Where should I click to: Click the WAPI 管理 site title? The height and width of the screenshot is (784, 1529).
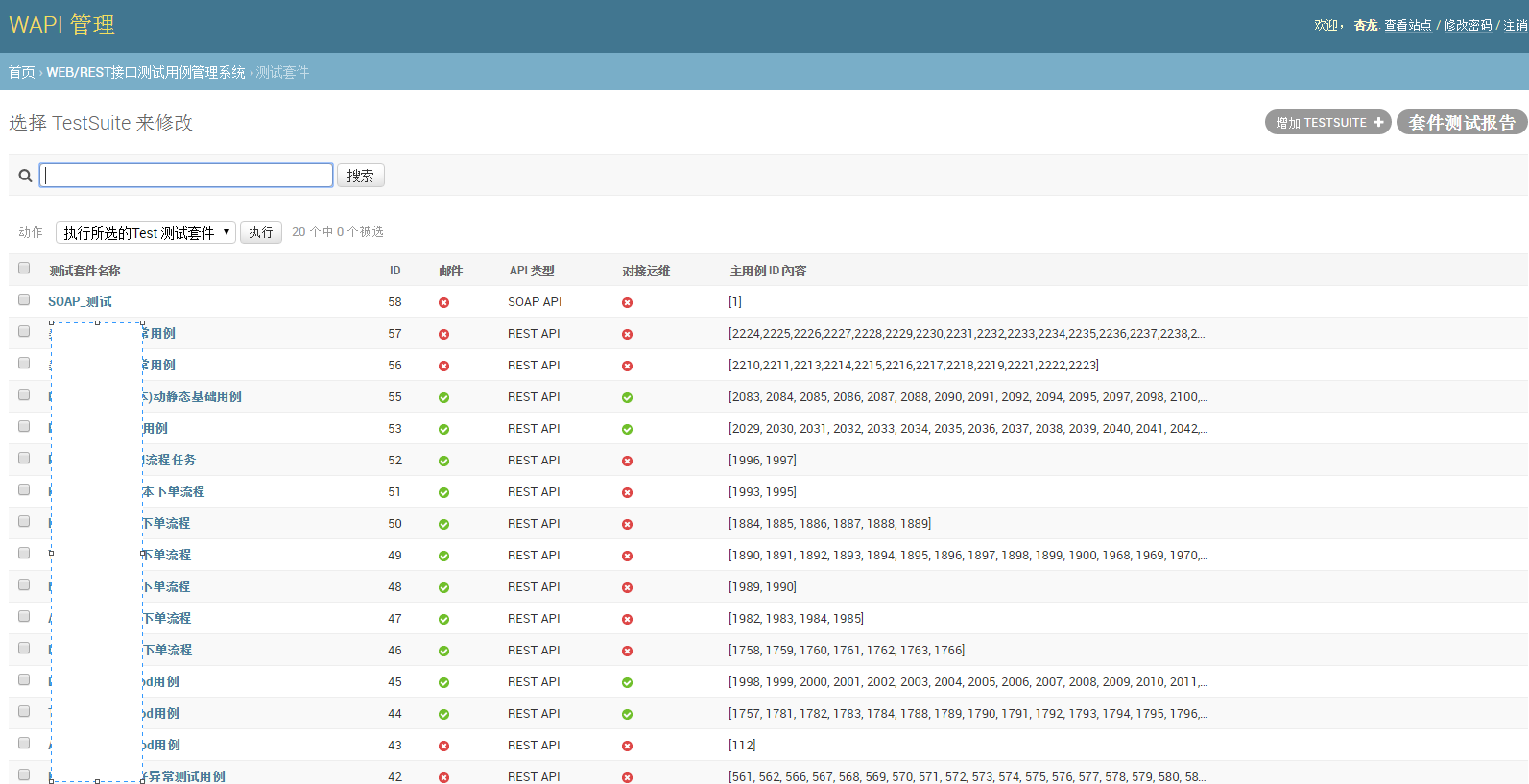click(x=61, y=25)
